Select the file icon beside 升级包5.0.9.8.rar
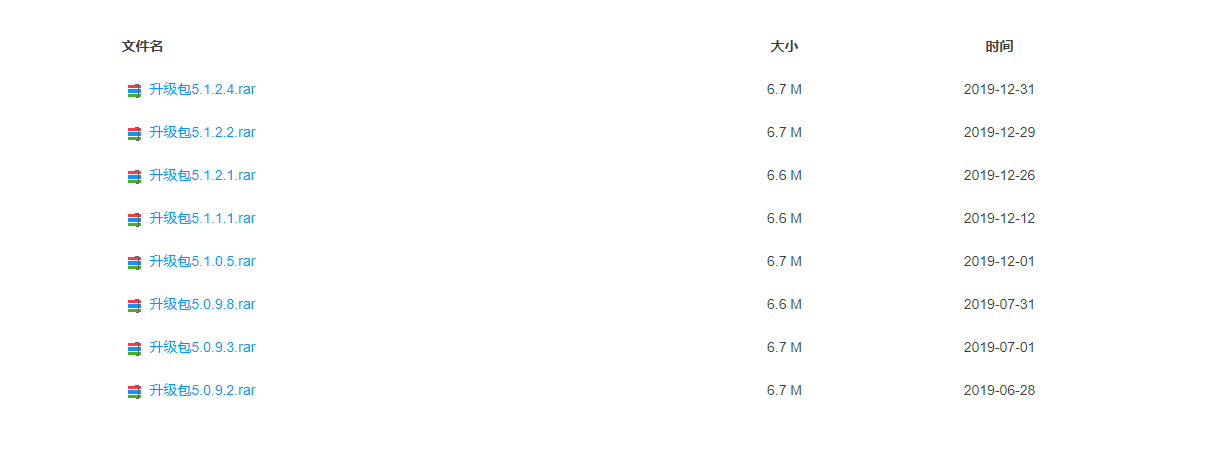Screen dimensions: 1214x459 click(134, 305)
